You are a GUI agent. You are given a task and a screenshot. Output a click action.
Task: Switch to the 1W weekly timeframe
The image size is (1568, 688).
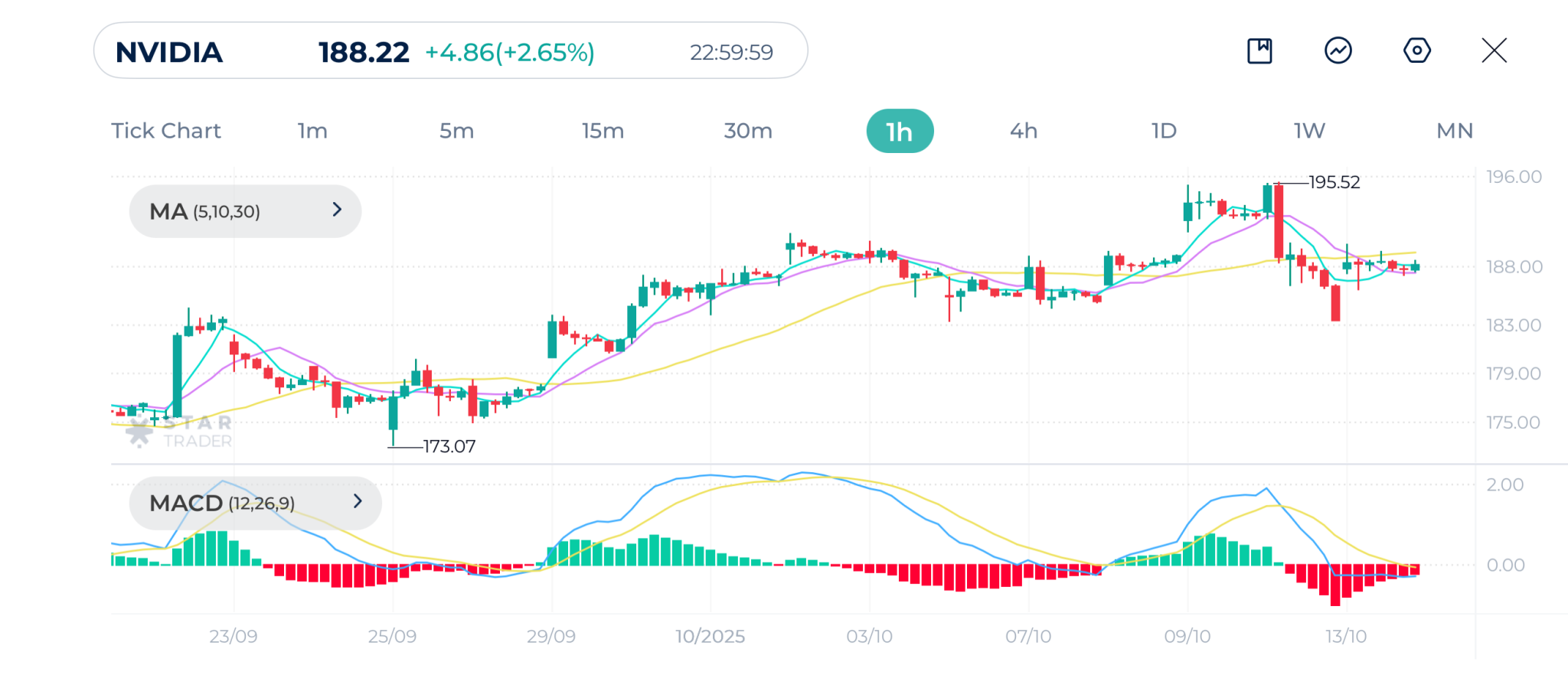coord(1309,131)
